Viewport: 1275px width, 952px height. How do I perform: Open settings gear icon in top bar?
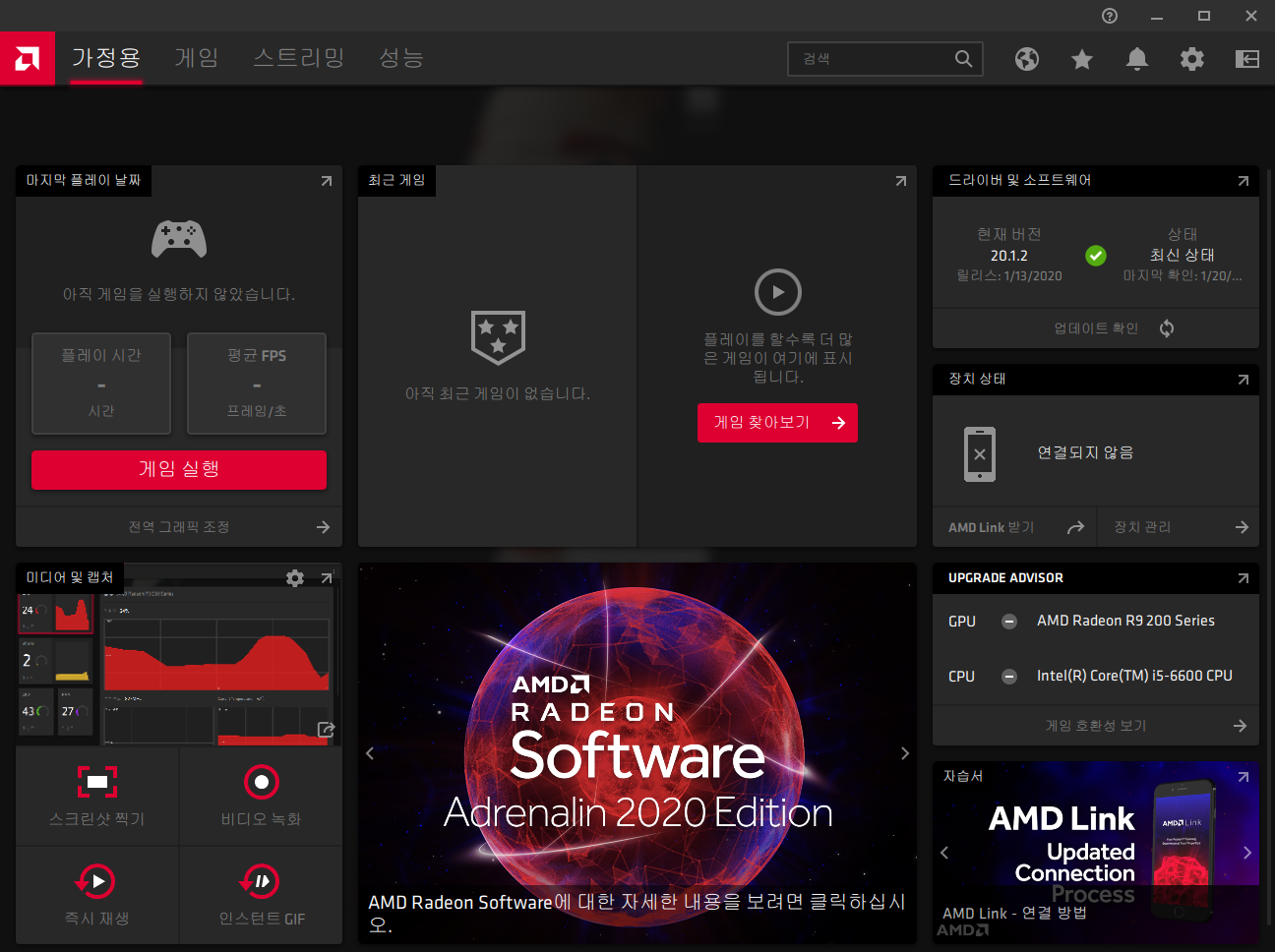pyautogui.click(x=1192, y=59)
